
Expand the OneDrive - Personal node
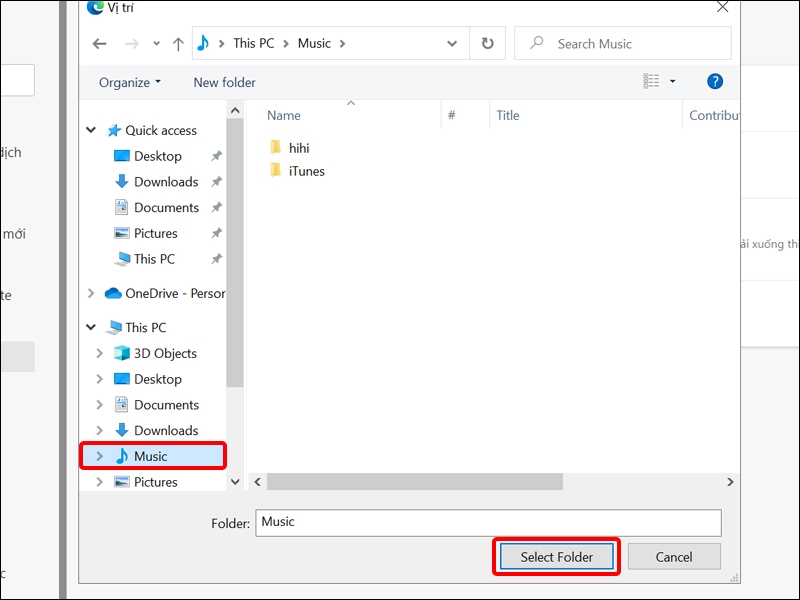pyautogui.click(x=91, y=293)
